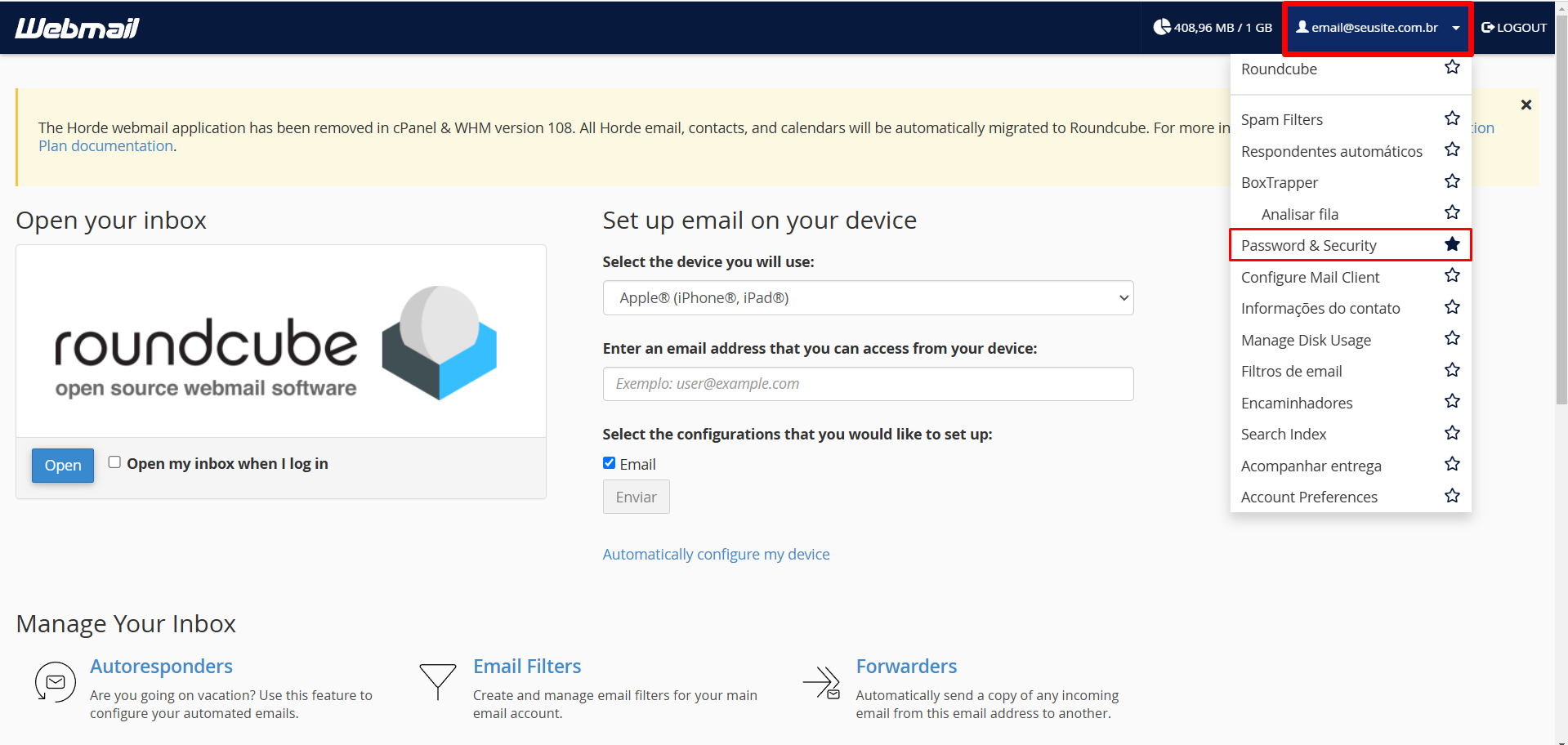Dismiss the Horde removal notice

coord(1526,105)
